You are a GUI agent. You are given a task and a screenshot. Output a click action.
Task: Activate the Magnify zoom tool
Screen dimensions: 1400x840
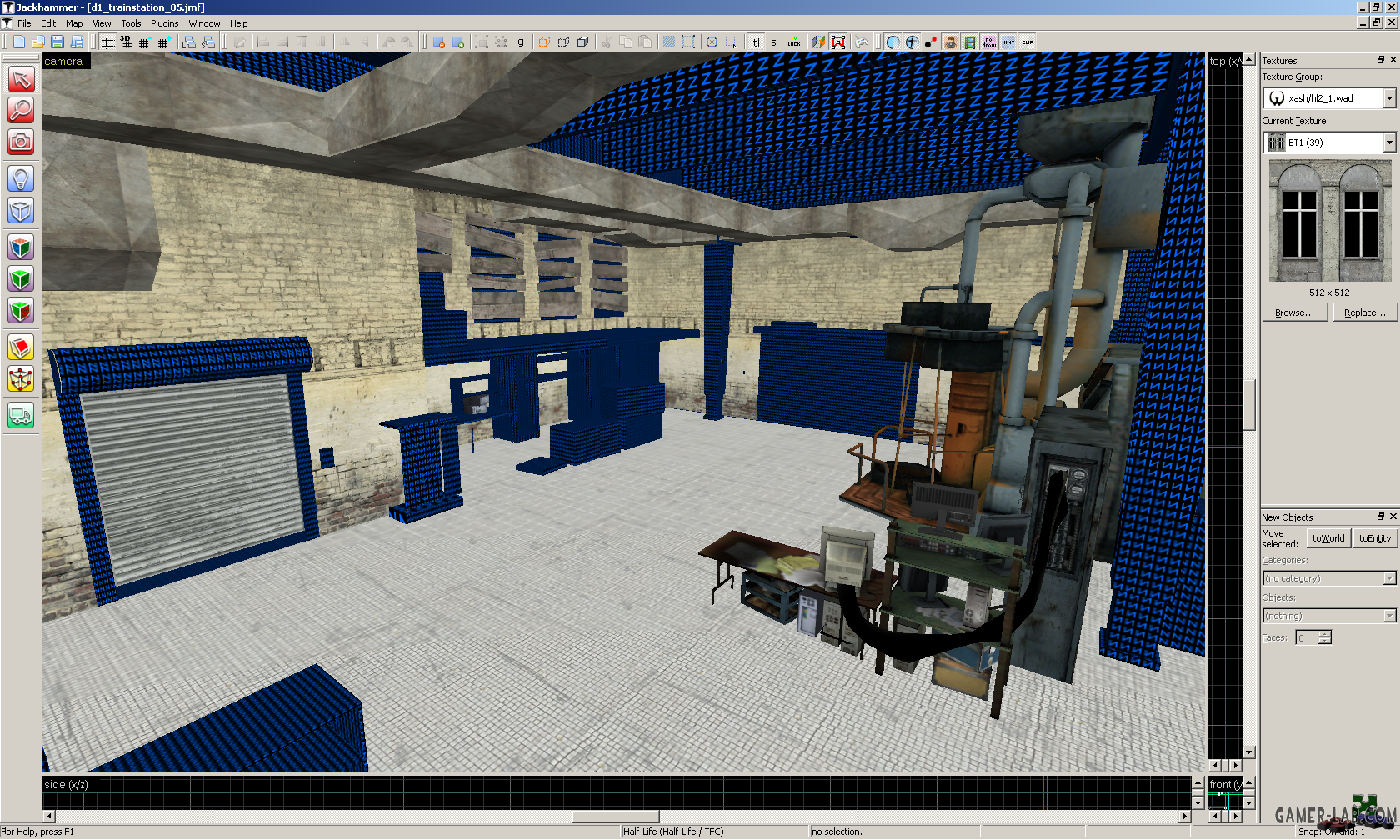pyautogui.click(x=21, y=110)
